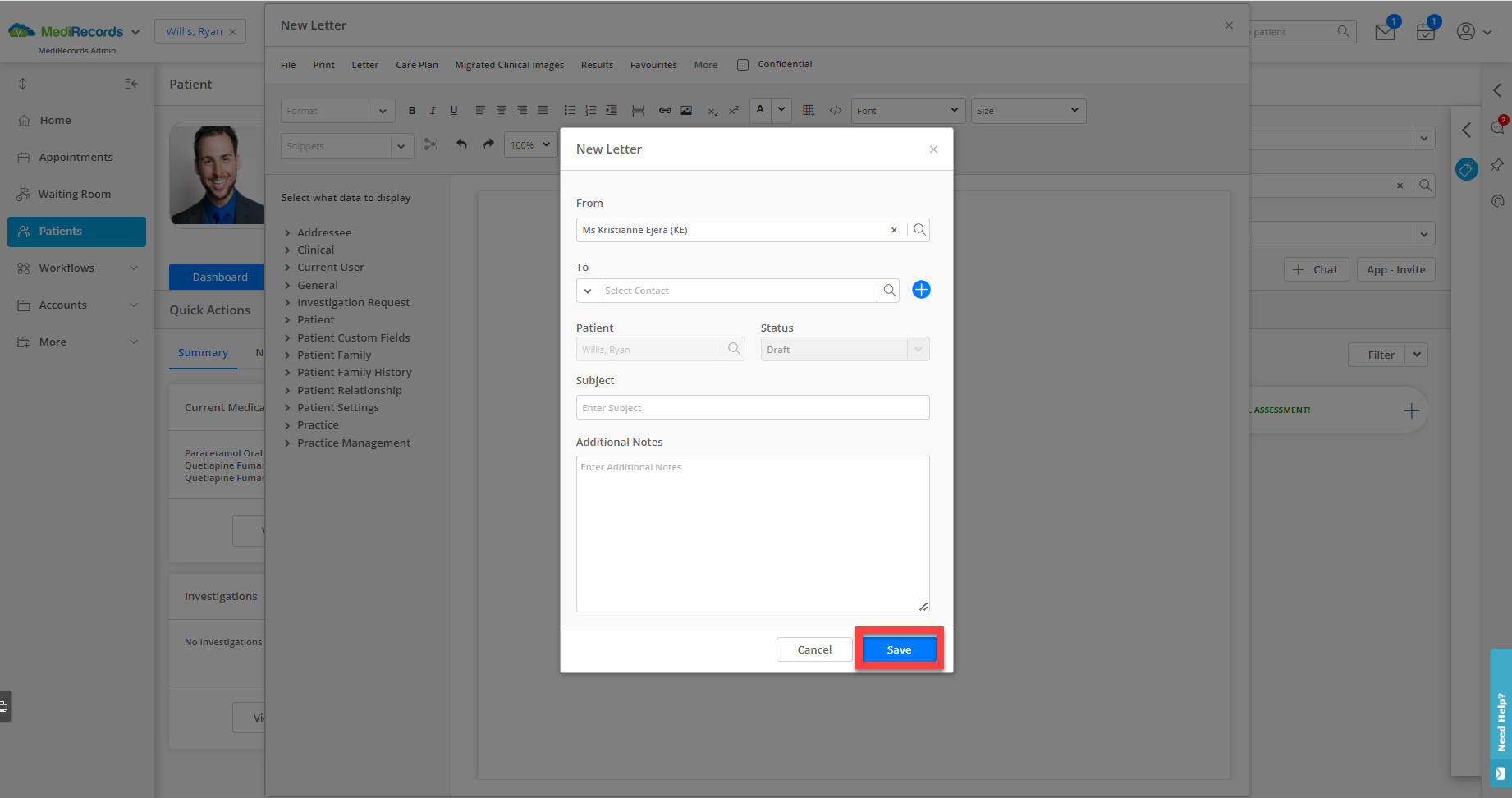This screenshot has height=798, width=1512.
Task: Apply subscript formatting
Action: pos(712,111)
